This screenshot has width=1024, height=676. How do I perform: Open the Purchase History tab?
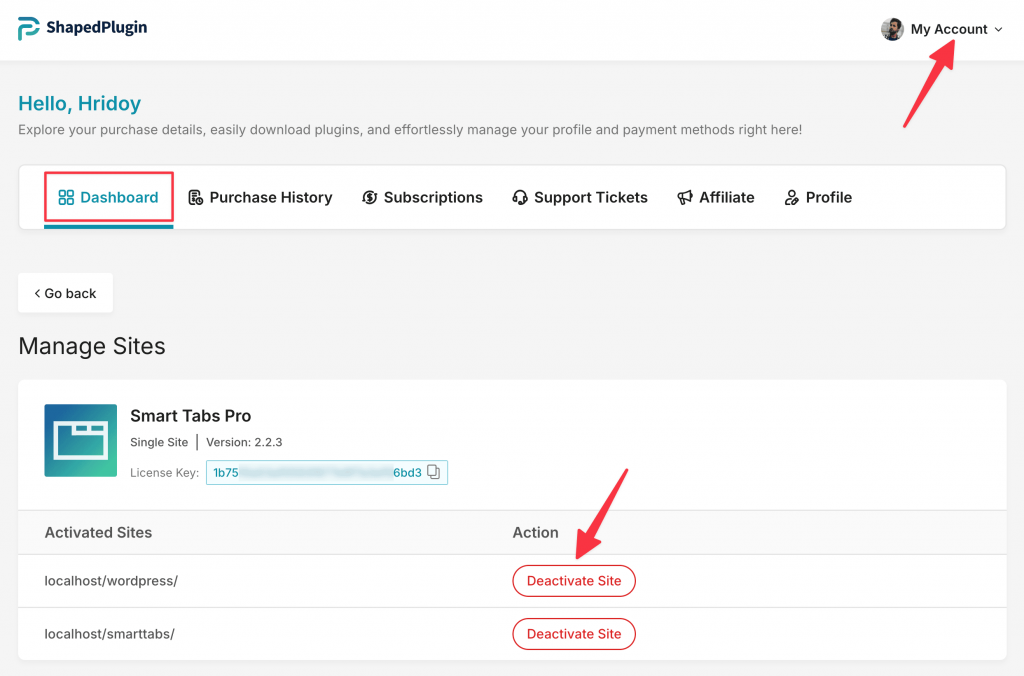(x=260, y=197)
